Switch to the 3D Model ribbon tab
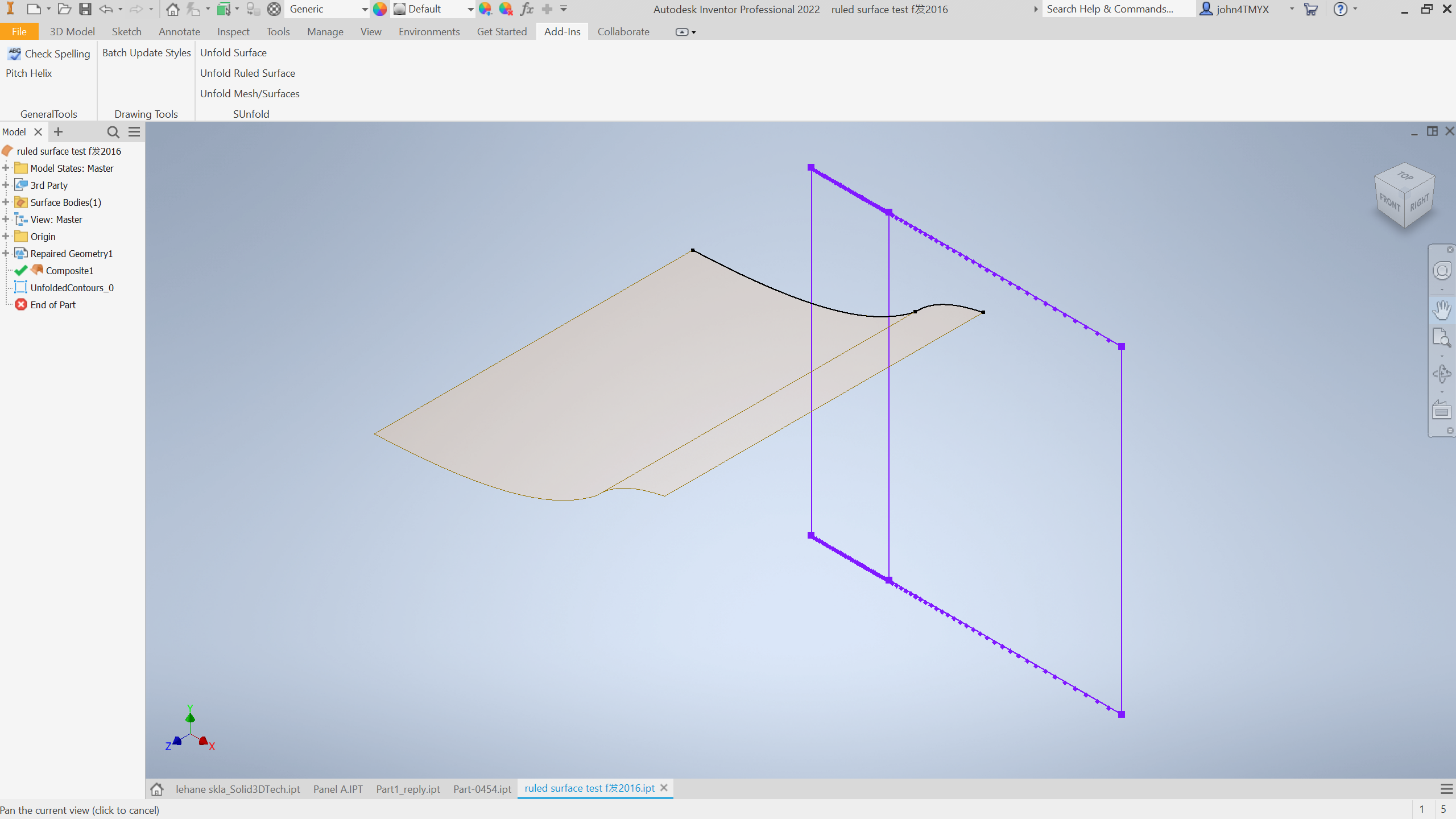Image resolution: width=1456 pixels, height=819 pixels. (72, 32)
